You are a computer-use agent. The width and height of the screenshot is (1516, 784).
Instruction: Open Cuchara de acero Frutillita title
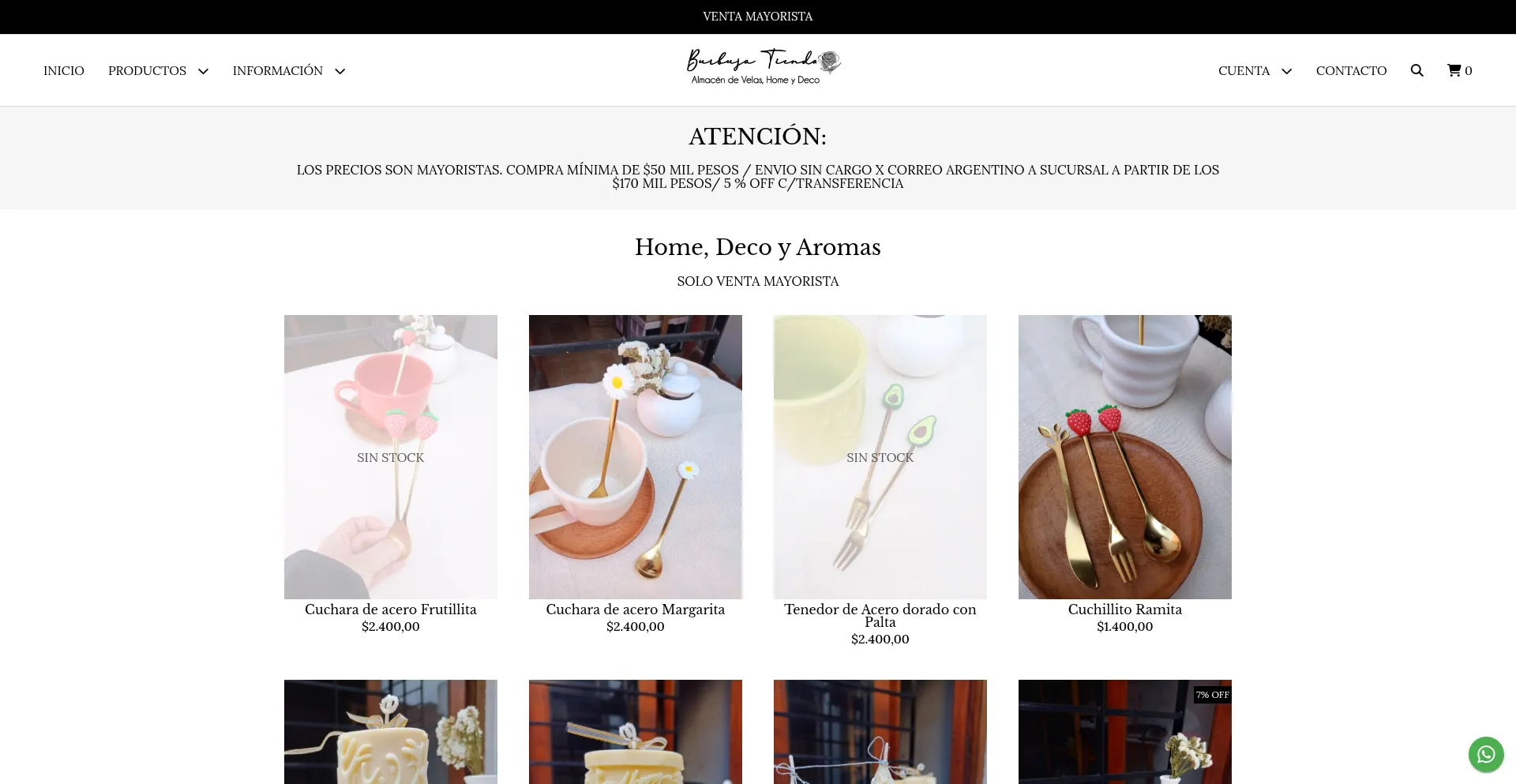click(391, 610)
